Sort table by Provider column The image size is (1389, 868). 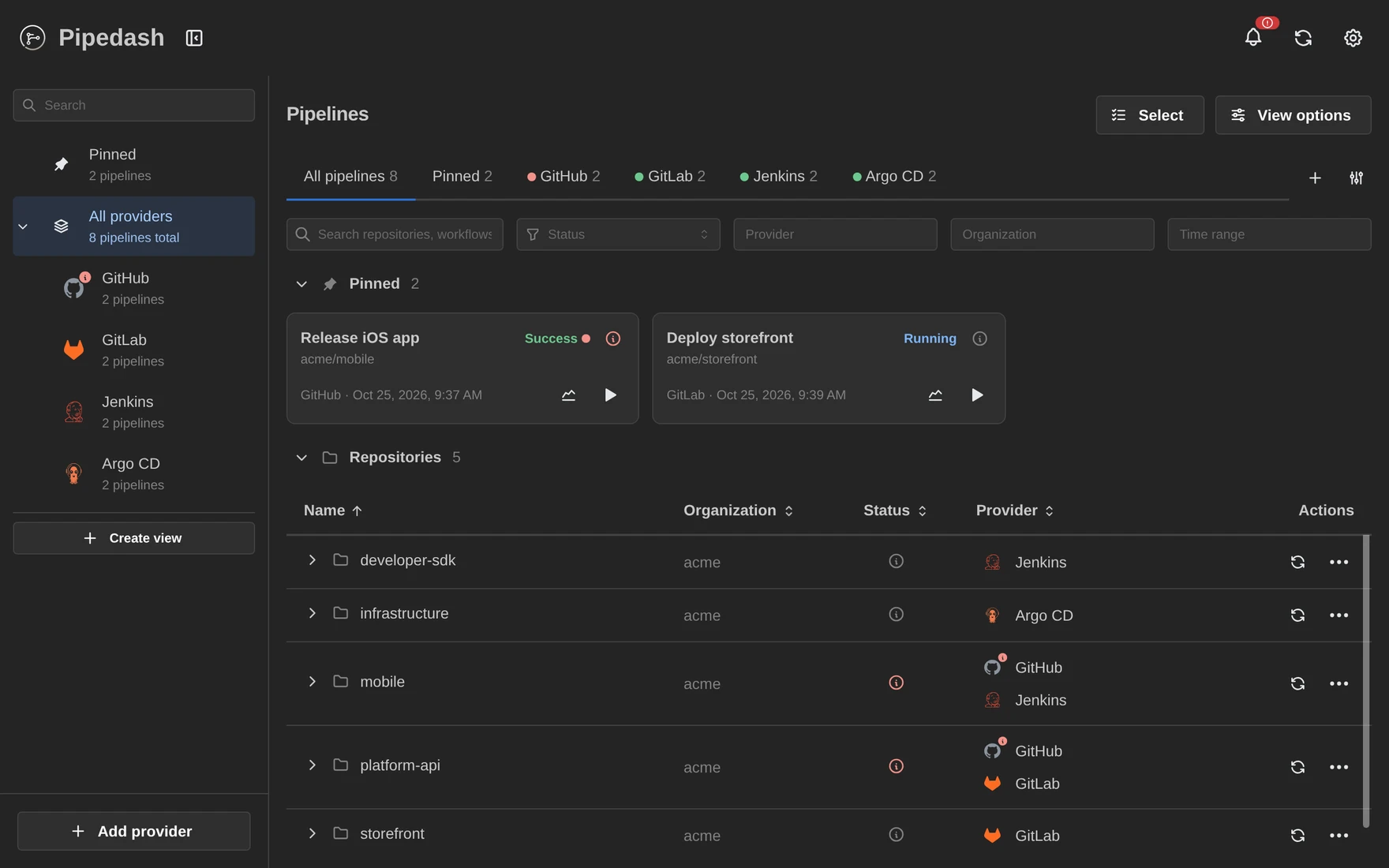click(x=1015, y=511)
